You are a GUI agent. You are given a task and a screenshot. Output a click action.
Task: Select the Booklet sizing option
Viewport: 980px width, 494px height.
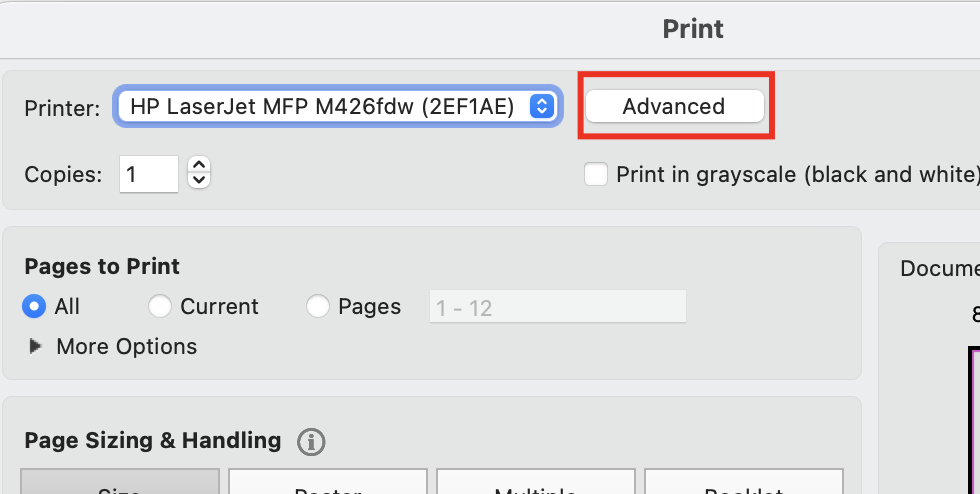pos(742,484)
